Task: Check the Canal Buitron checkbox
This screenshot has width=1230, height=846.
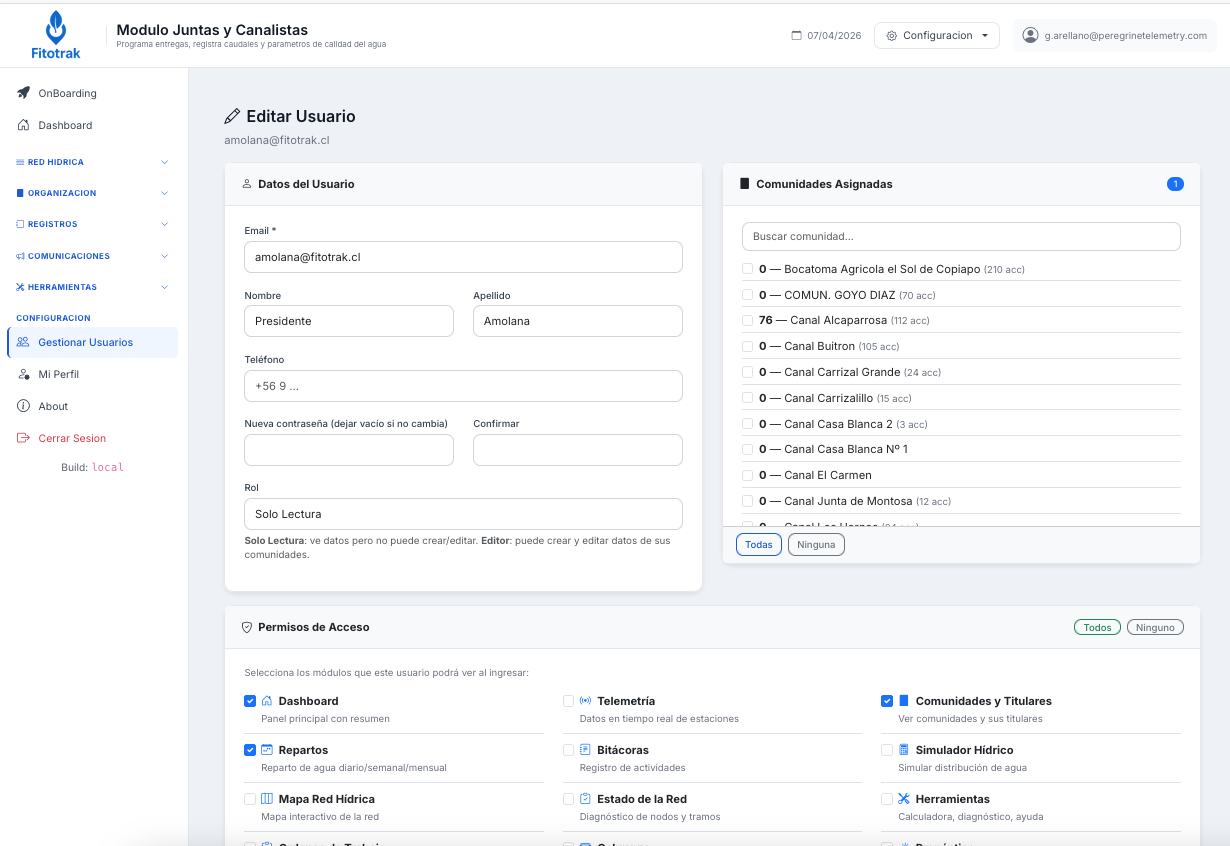Action: 748,346
